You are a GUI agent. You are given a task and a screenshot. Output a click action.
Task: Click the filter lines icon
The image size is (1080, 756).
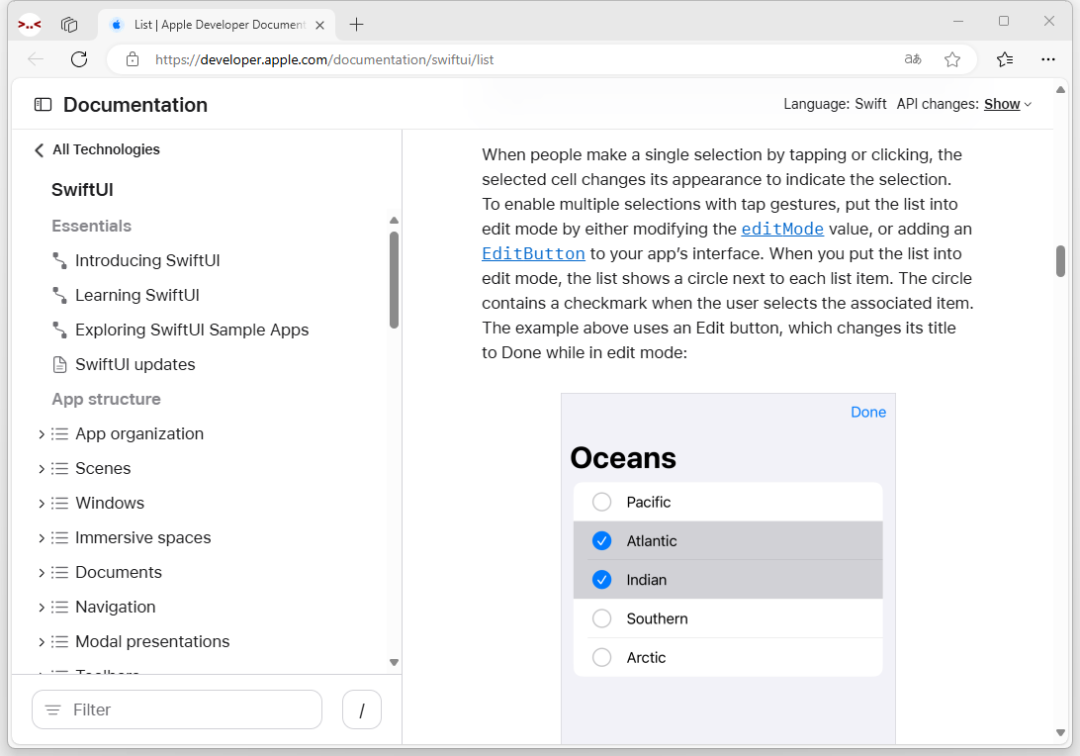pyautogui.click(x=53, y=710)
